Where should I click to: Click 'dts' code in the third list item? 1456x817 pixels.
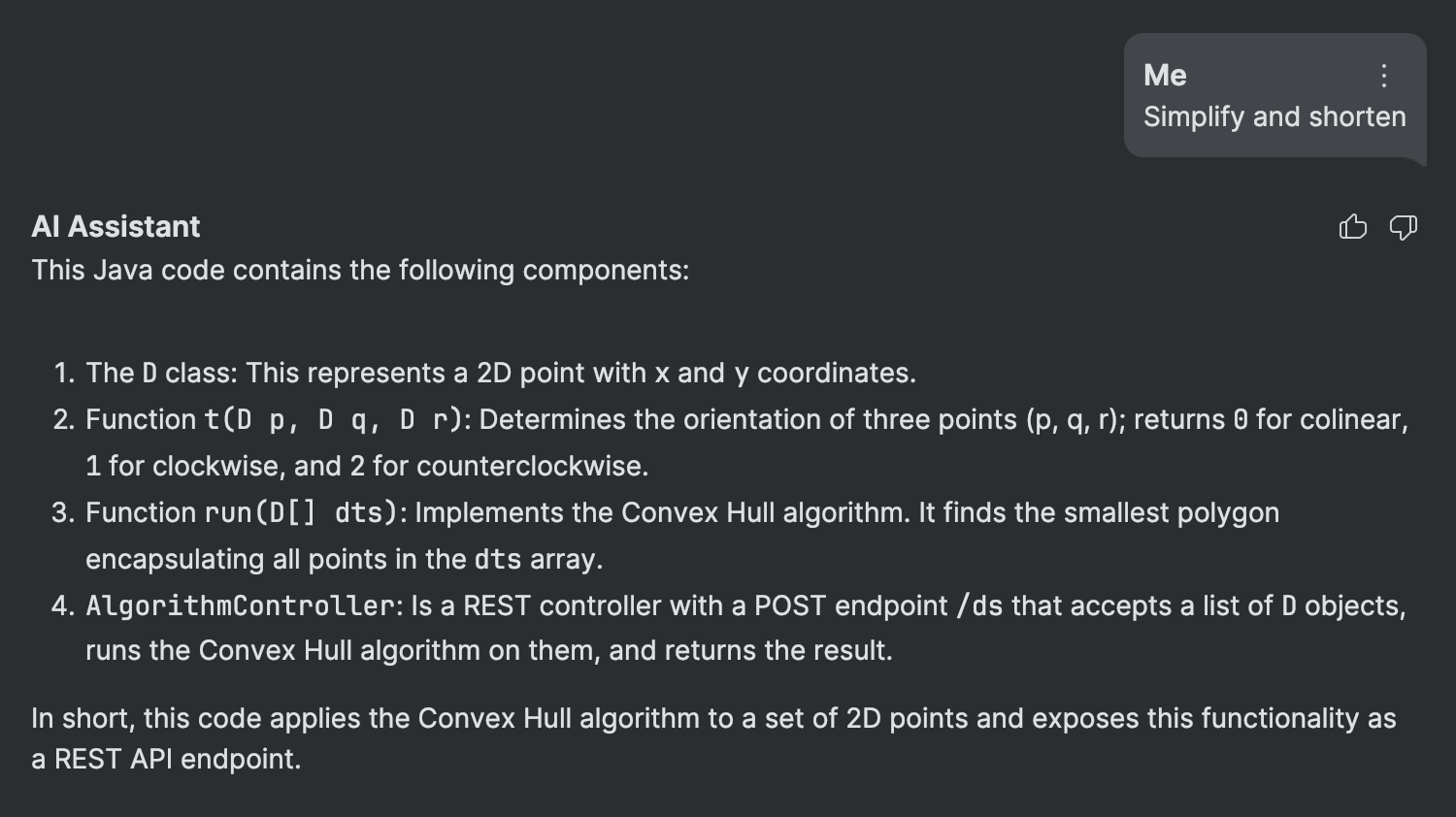point(497,559)
